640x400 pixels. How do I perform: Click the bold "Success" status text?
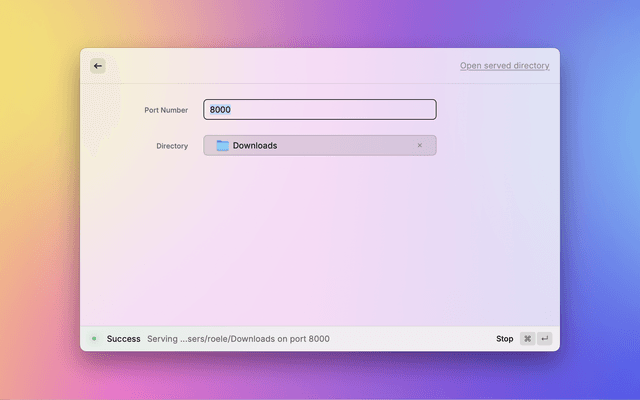(x=123, y=339)
